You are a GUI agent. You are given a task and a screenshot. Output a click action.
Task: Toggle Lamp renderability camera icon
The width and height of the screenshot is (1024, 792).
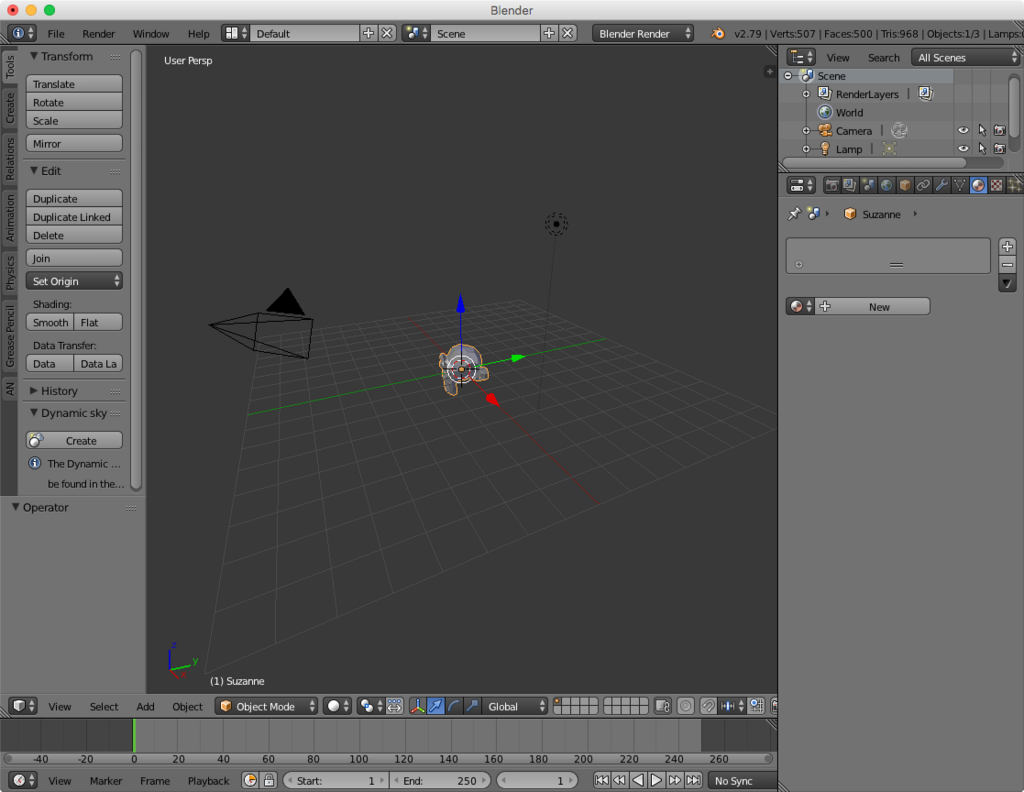[1000, 149]
